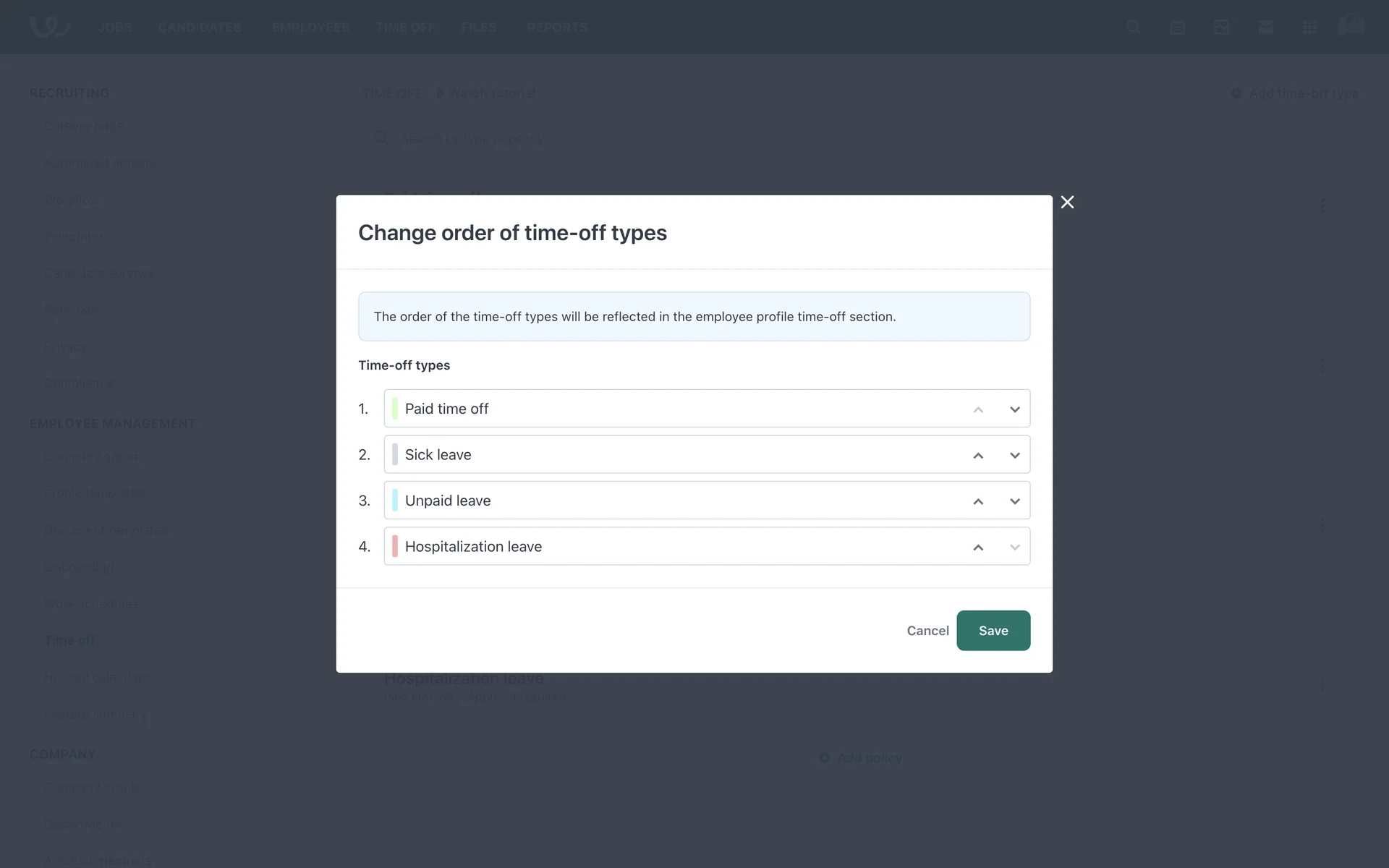Viewport: 1389px width, 868px height.
Task: Open the Employees menu
Action: tap(310, 27)
